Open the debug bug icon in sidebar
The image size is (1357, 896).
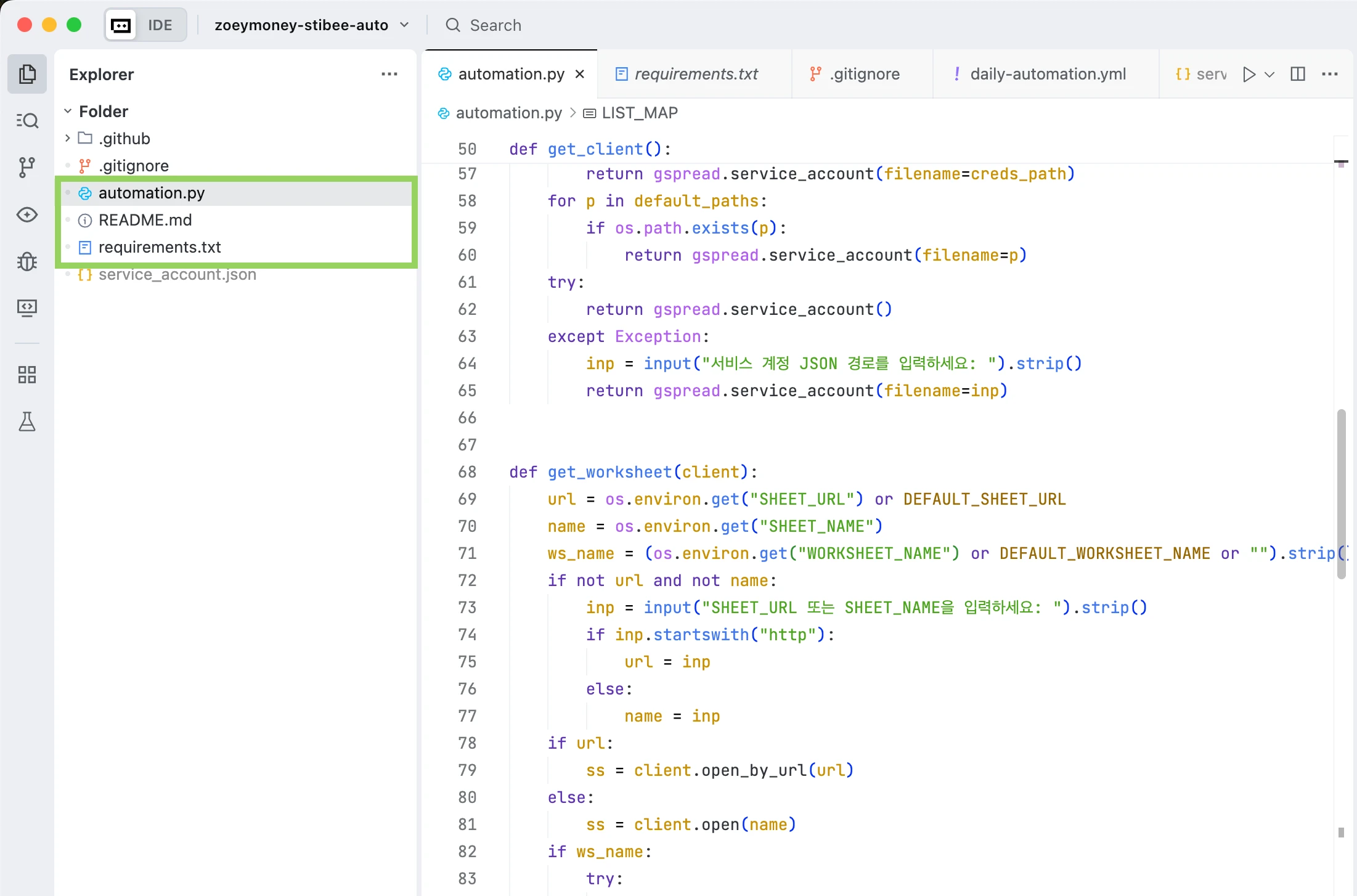(27, 261)
